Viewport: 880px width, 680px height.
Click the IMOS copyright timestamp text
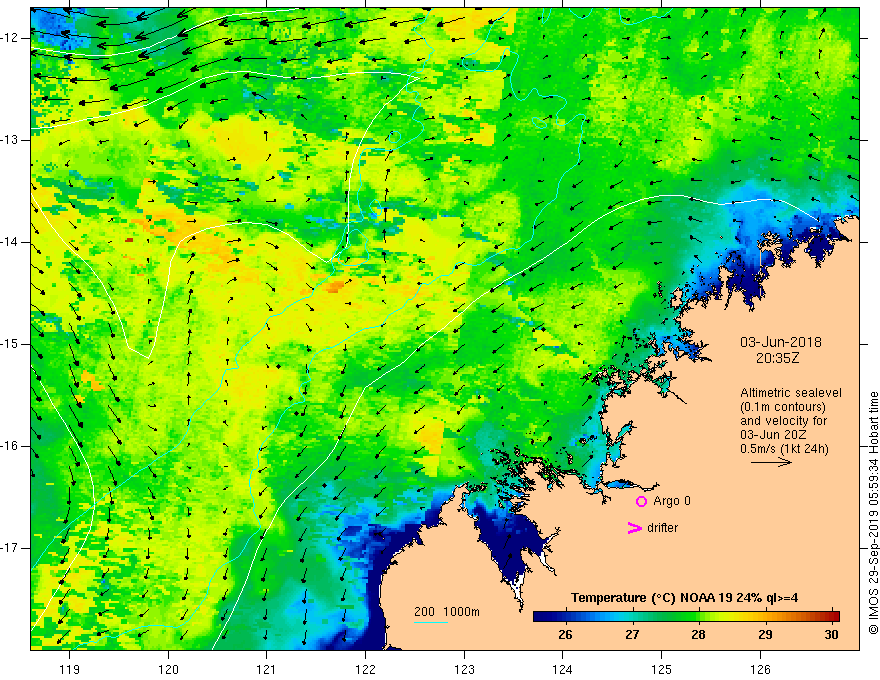(x=873, y=513)
